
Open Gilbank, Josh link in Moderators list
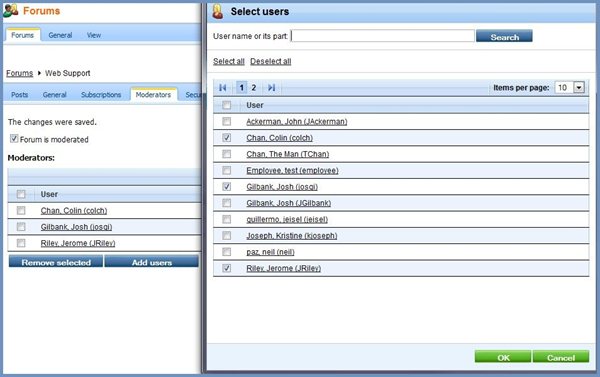coord(77,227)
